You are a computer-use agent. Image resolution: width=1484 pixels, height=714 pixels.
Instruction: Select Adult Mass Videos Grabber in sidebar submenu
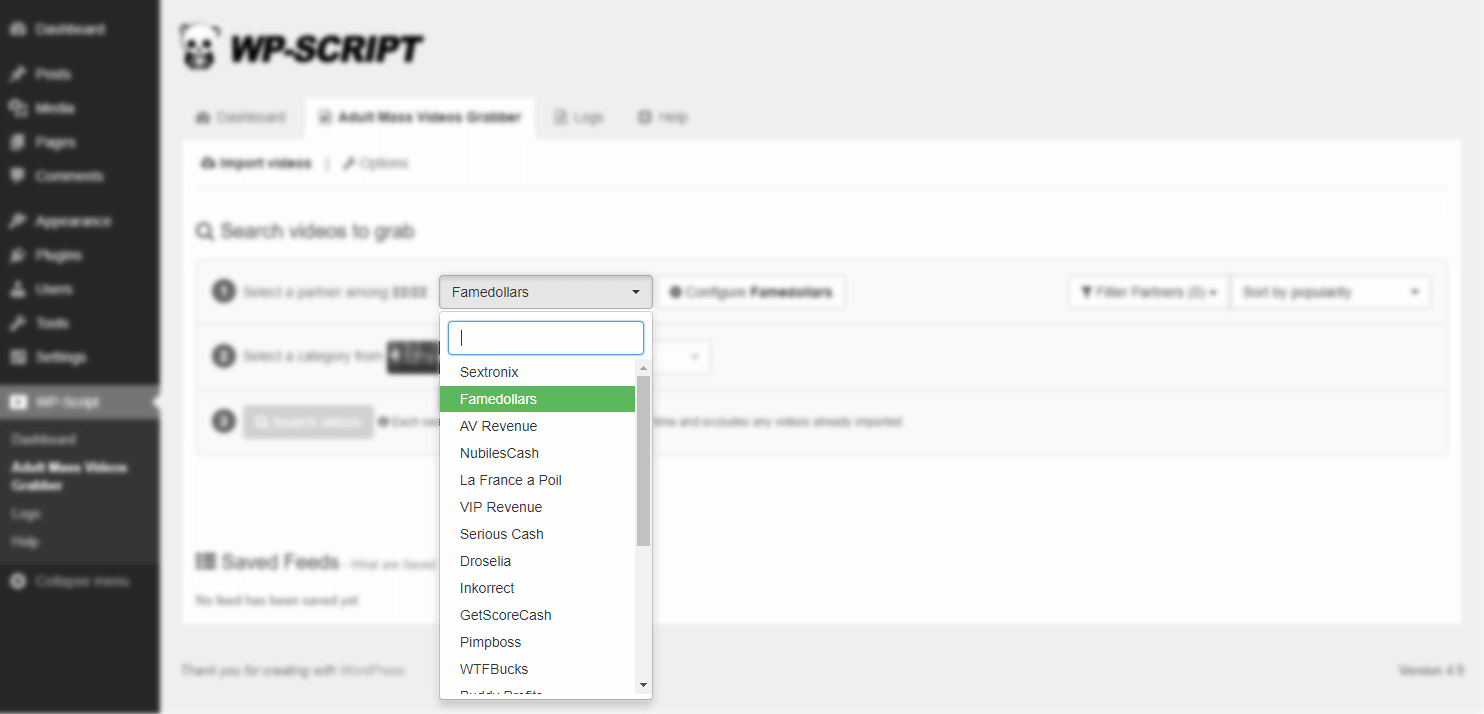tap(69, 476)
